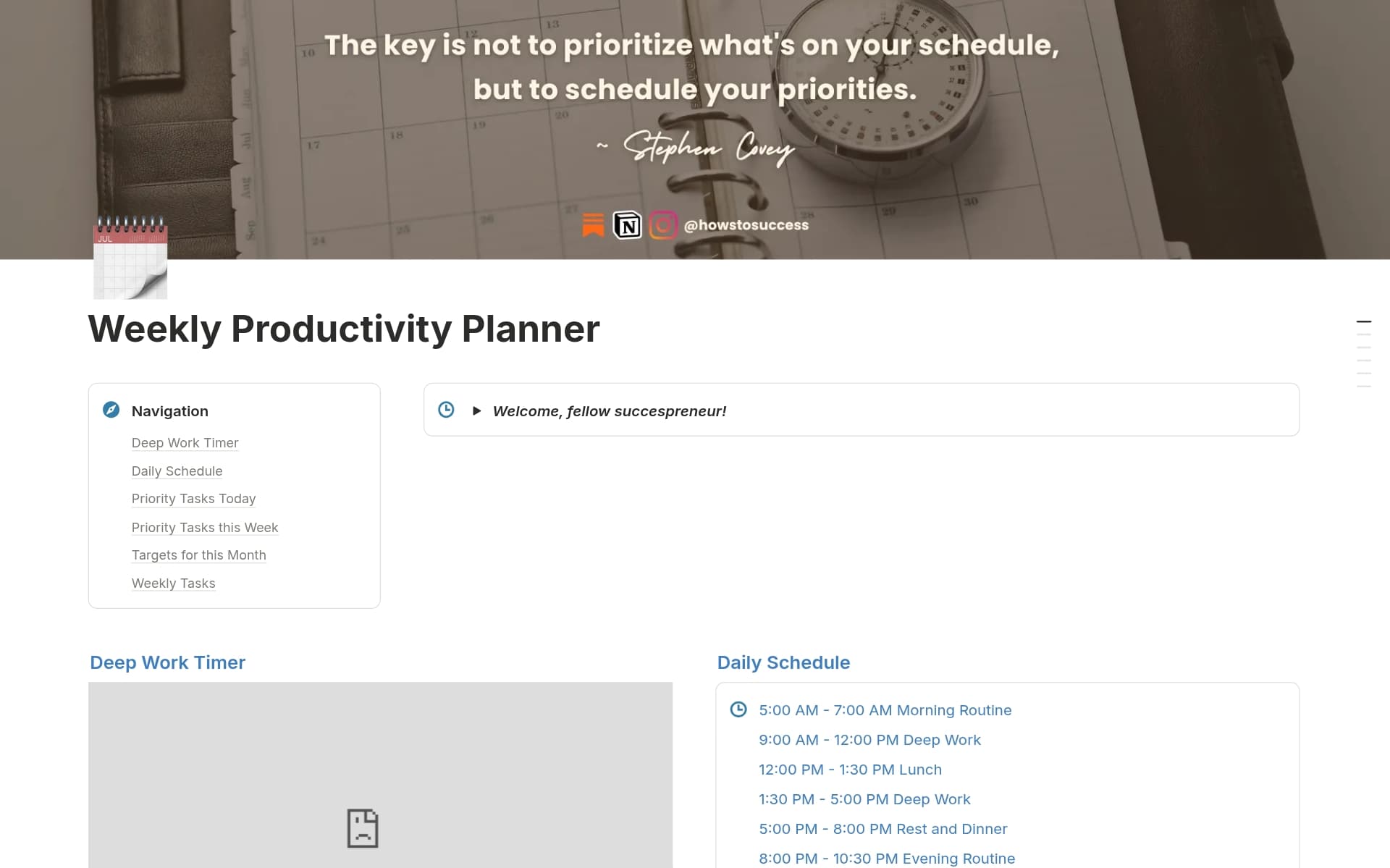Click the orange Substack bookmark icon
The image size is (1390, 868).
(593, 225)
